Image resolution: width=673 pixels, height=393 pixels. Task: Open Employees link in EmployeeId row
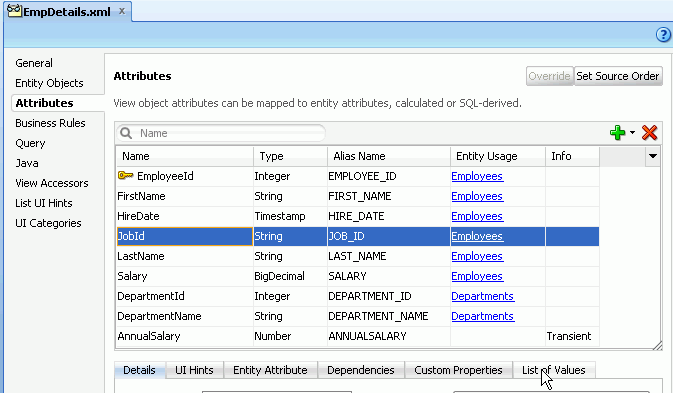point(477,176)
